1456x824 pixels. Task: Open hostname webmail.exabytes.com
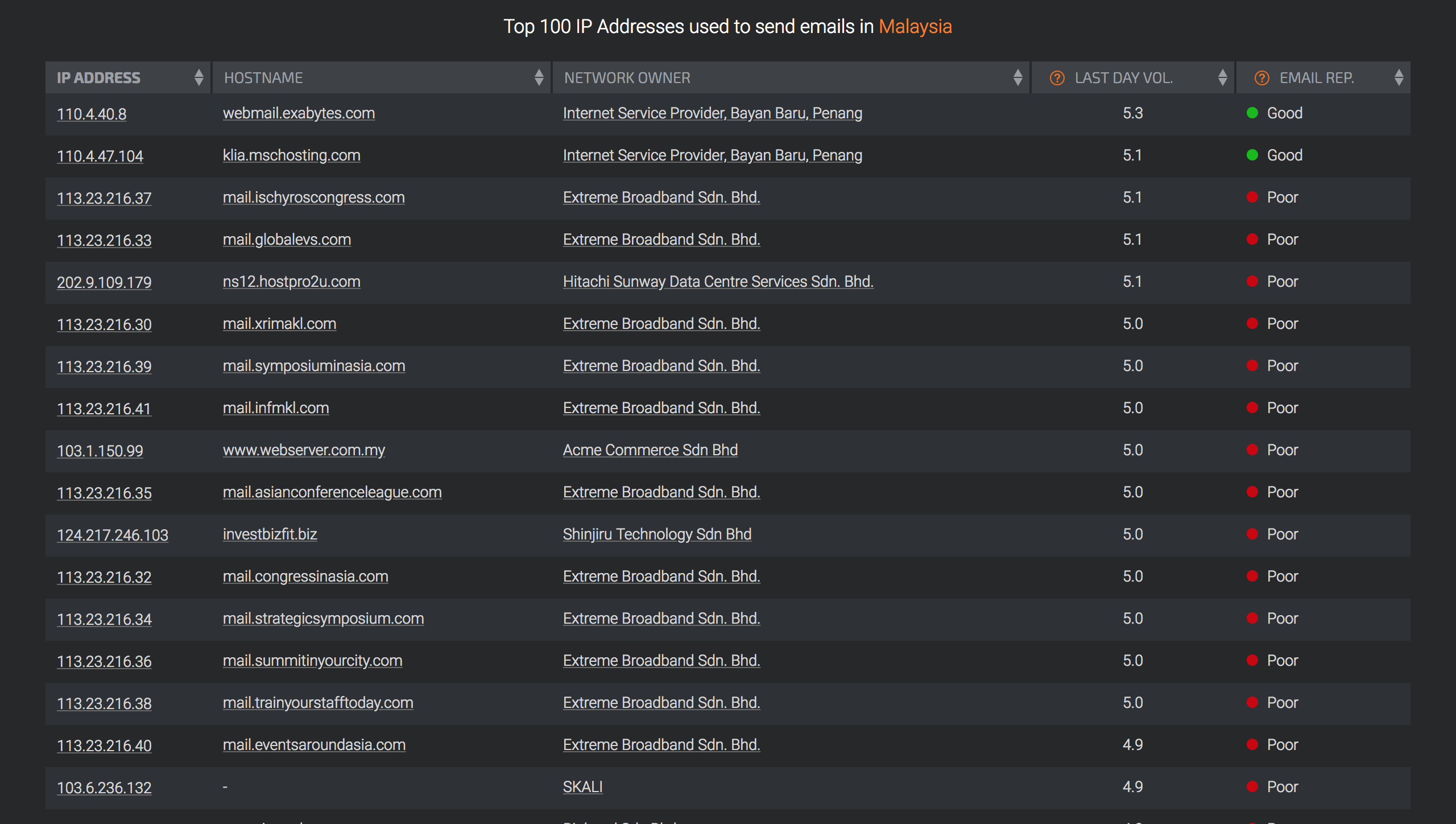coord(299,113)
